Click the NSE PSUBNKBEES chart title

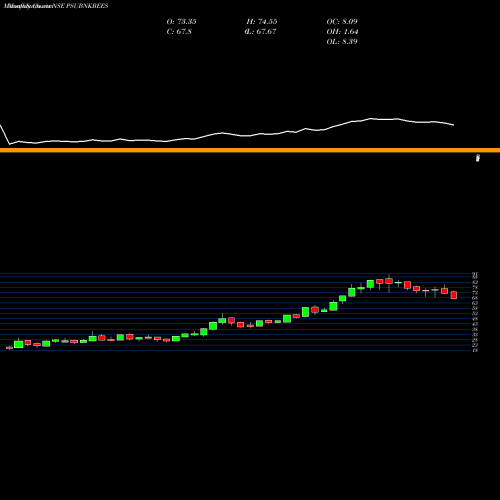pyautogui.click(x=81, y=6)
